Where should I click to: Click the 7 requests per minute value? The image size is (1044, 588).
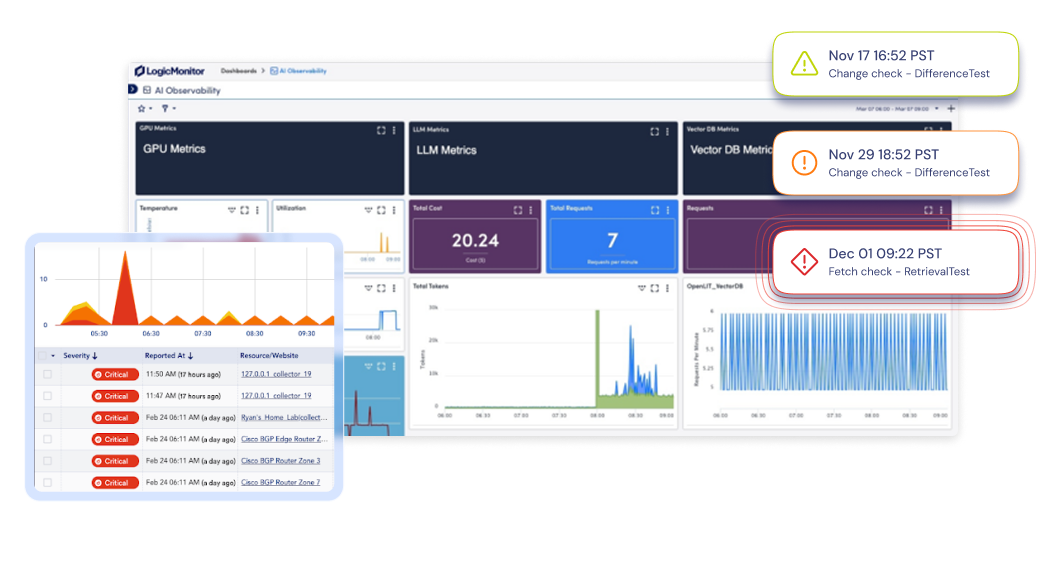613,240
